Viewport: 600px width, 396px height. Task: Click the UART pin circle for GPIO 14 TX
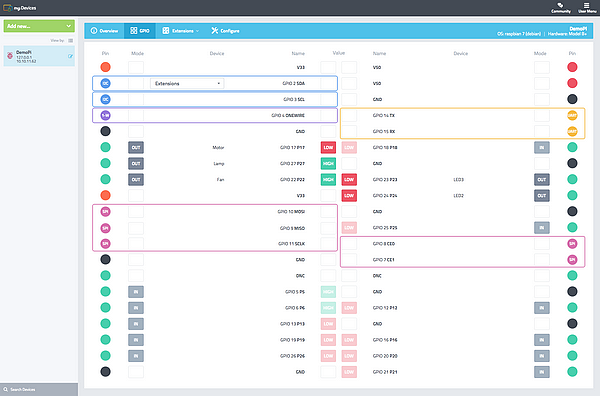coord(572,115)
